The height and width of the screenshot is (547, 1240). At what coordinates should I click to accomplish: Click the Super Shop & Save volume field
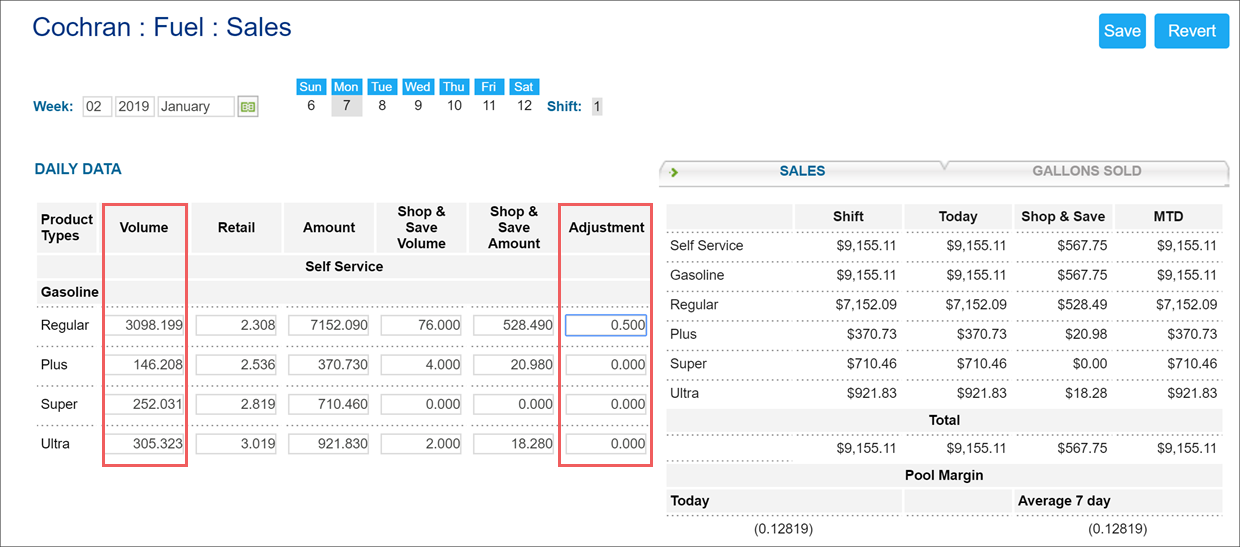[422, 404]
